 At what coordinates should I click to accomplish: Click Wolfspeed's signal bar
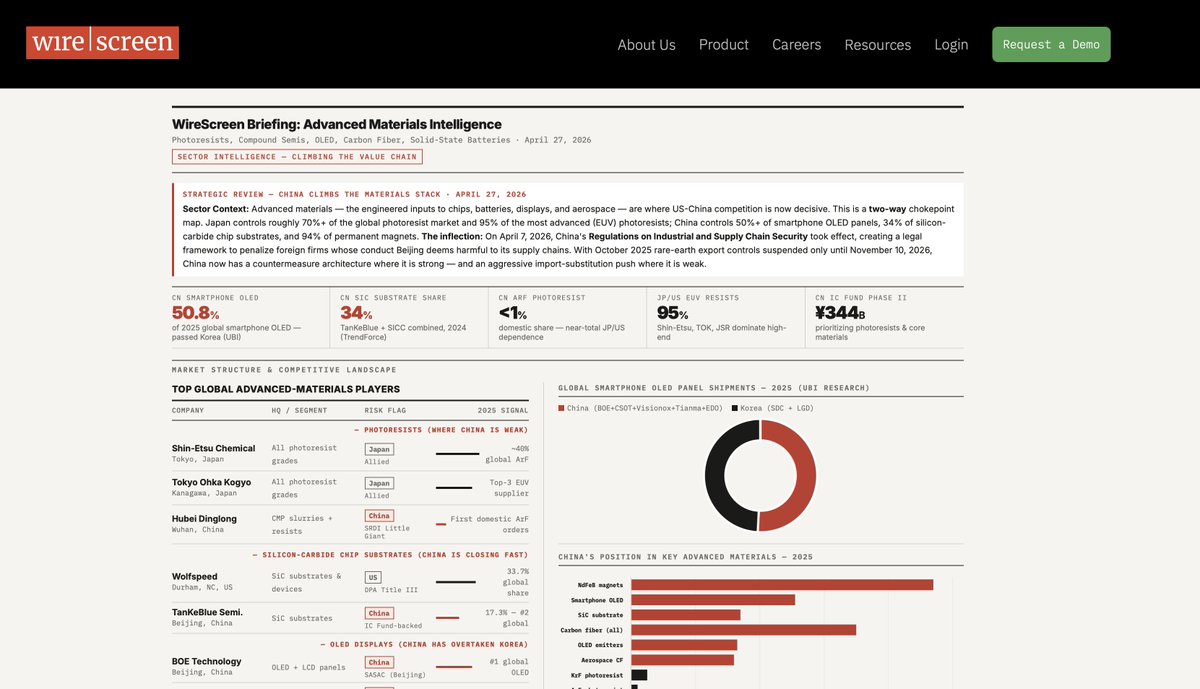point(456,582)
